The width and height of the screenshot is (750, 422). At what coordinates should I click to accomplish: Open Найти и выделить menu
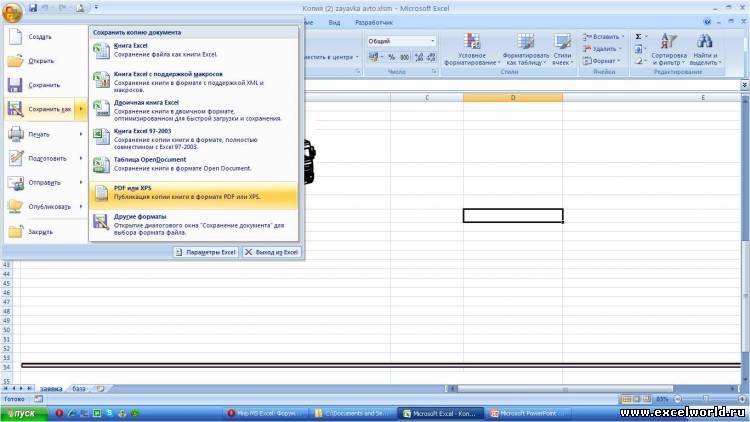pos(704,50)
